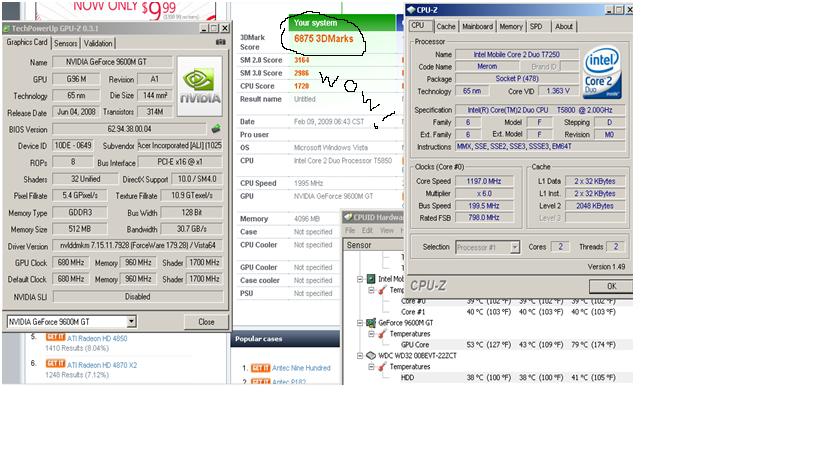Image resolution: width=840 pixels, height=472 pixels.
Task: Click the 6875 3DMarks score
Action: point(324,39)
